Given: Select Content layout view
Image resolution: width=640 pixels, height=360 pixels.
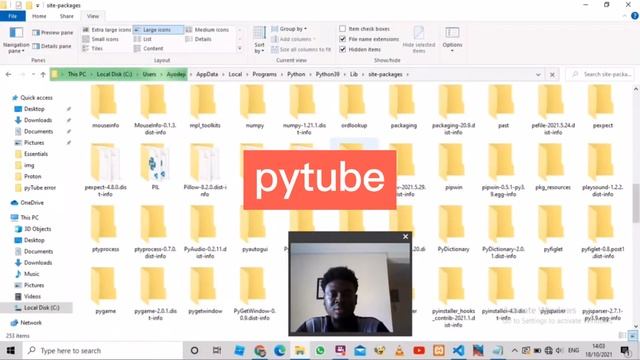Looking at the screenshot, I should tap(149, 49).
